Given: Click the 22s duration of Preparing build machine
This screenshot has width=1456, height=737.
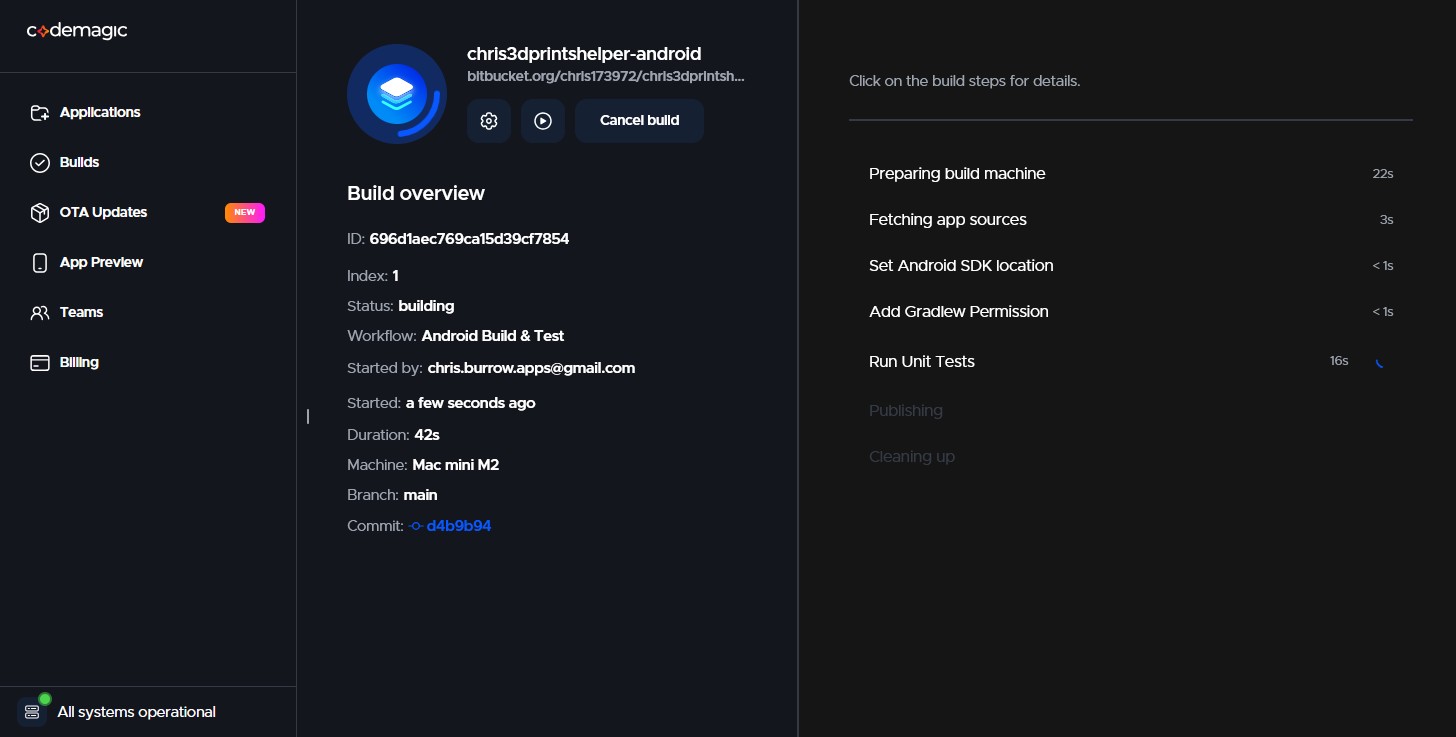Looking at the screenshot, I should coord(1383,174).
